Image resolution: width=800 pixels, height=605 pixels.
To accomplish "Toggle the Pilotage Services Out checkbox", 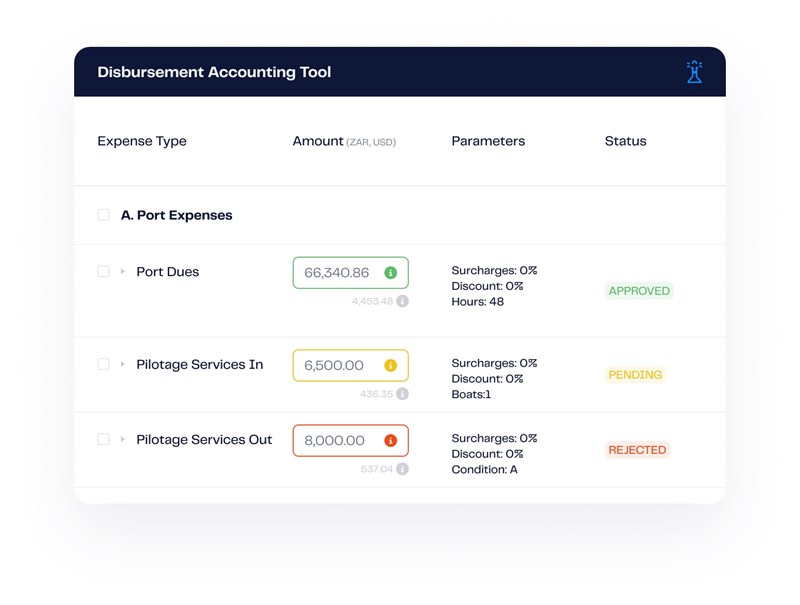I will pyautogui.click(x=103, y=440).
